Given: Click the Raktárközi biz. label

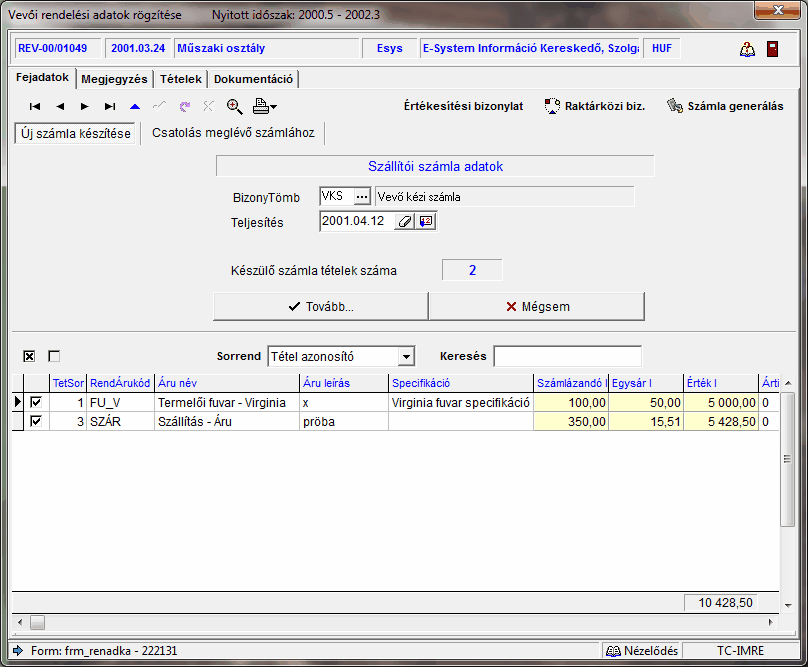Looking at the screenshot, I should (605, 106).
